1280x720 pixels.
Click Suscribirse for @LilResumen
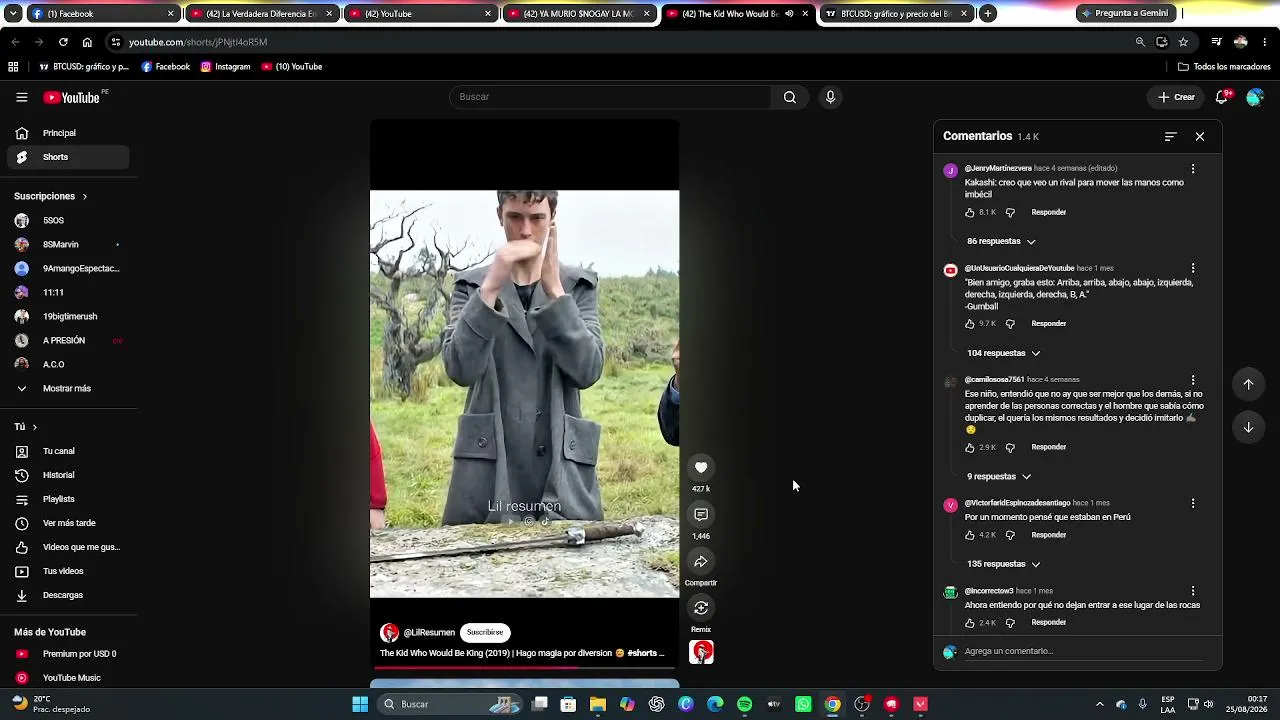(x=485, y=632)
